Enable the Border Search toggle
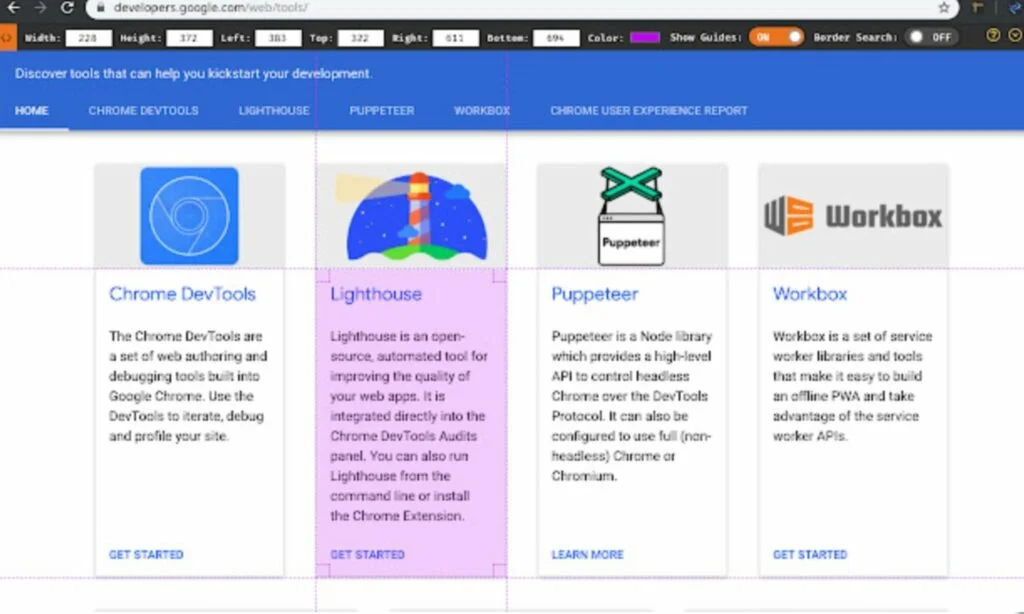 tap(930, 37)
